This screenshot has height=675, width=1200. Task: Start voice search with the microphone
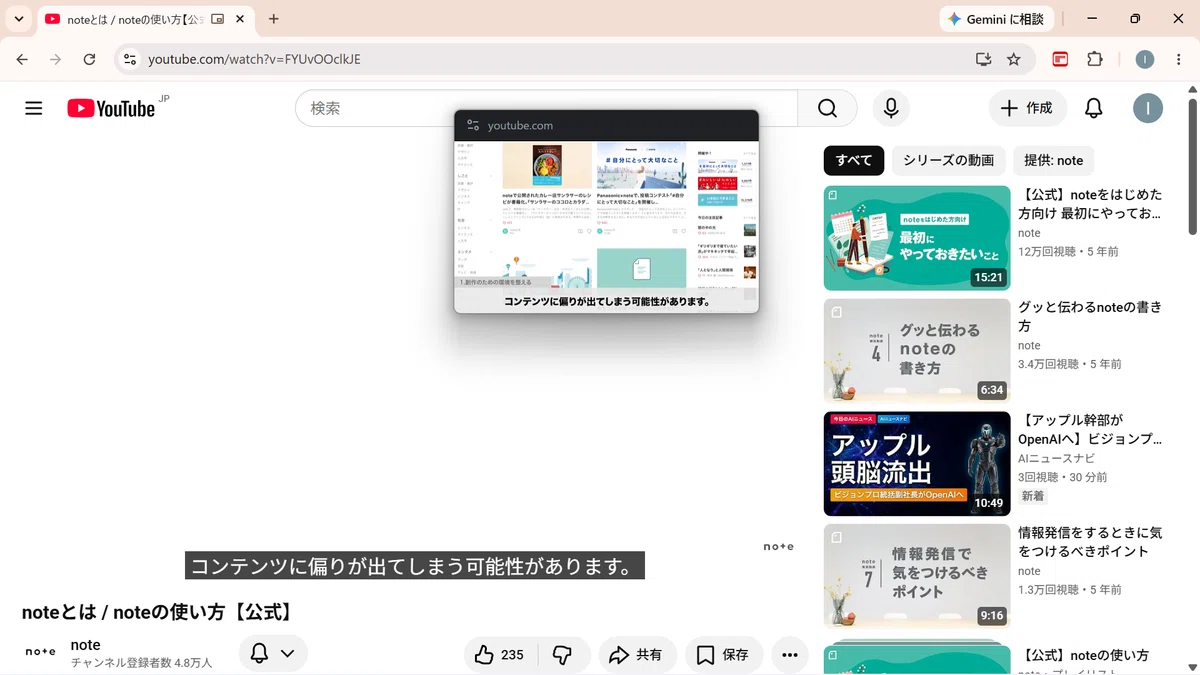click(x=890, y=108)
